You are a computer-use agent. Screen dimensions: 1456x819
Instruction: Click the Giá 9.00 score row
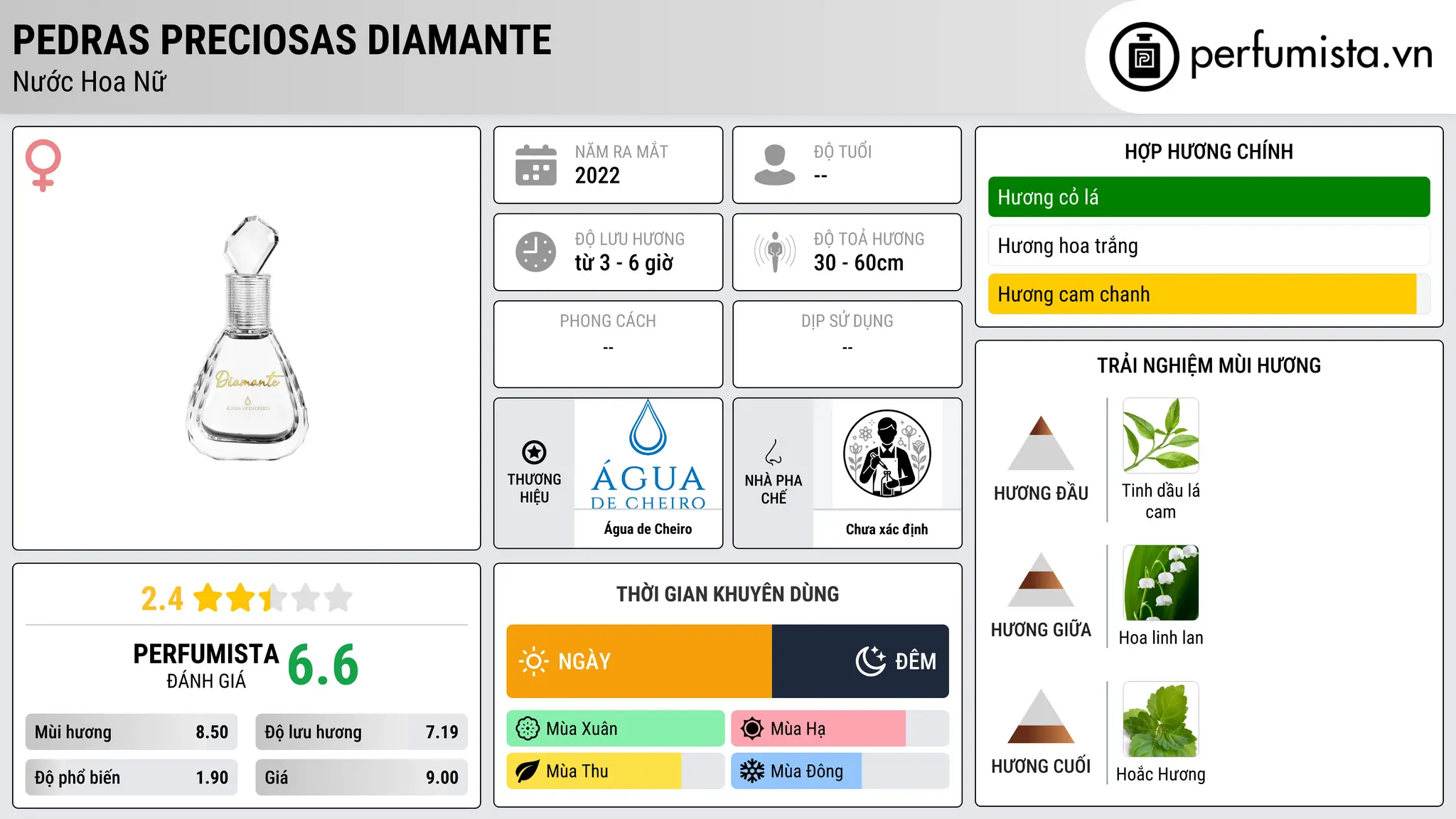pyautogui.click(x=361, y=778)
